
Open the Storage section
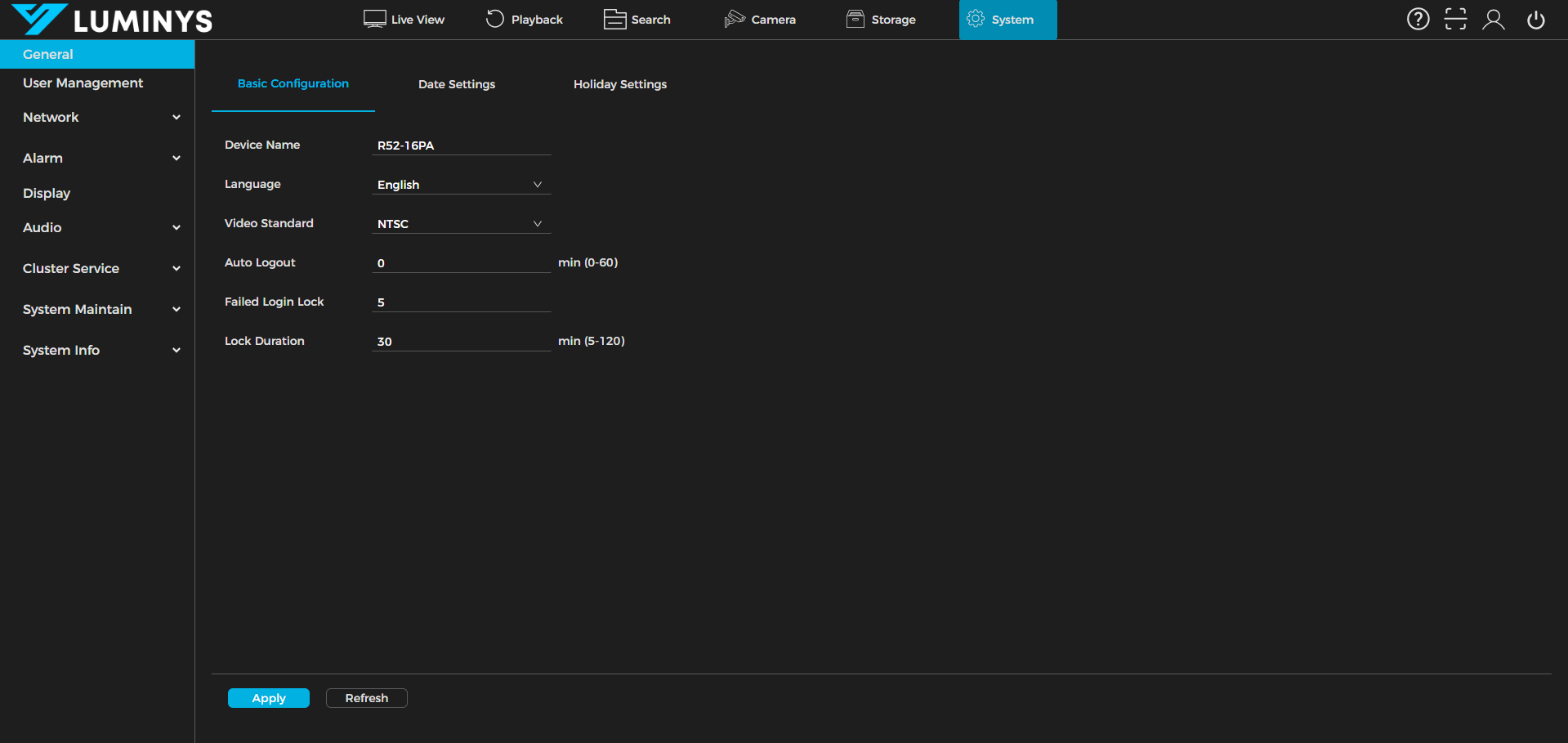pos(880,20)
